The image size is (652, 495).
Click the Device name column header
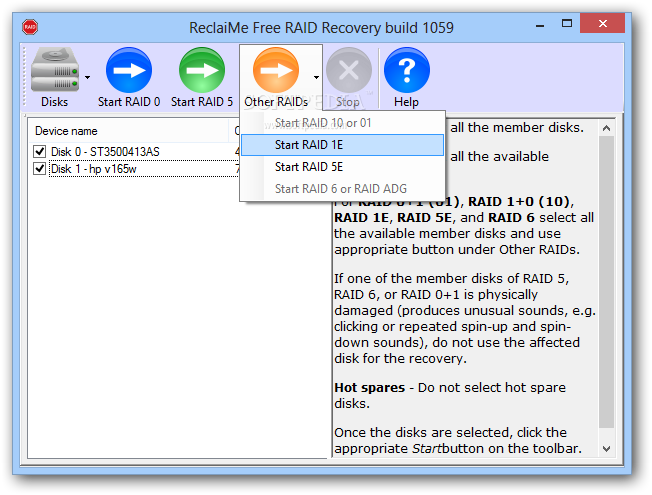128,131
